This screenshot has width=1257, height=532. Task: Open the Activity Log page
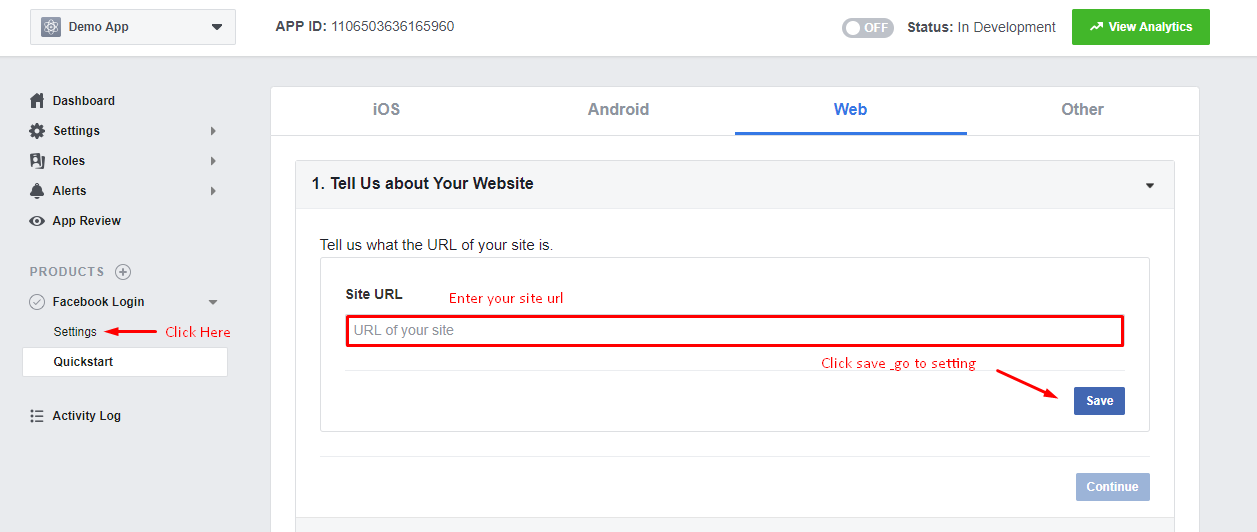pyautogui.click(x=87, y=416)
